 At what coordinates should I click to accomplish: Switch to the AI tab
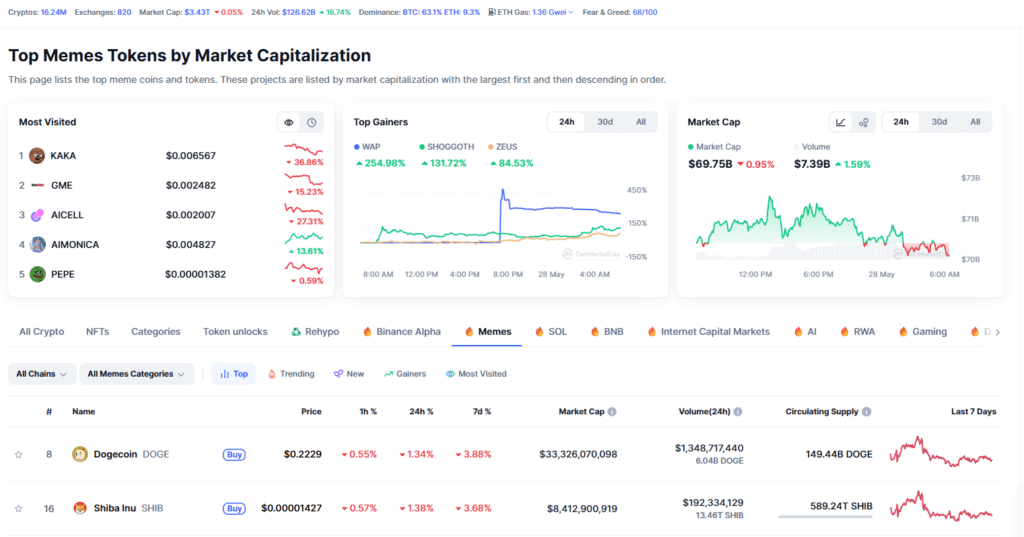coord(805,332)
